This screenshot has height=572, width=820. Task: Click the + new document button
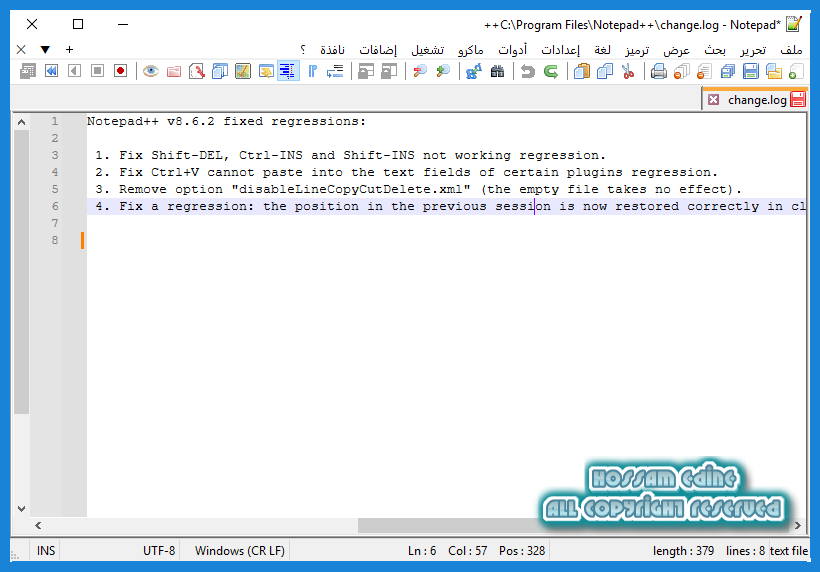69,50
